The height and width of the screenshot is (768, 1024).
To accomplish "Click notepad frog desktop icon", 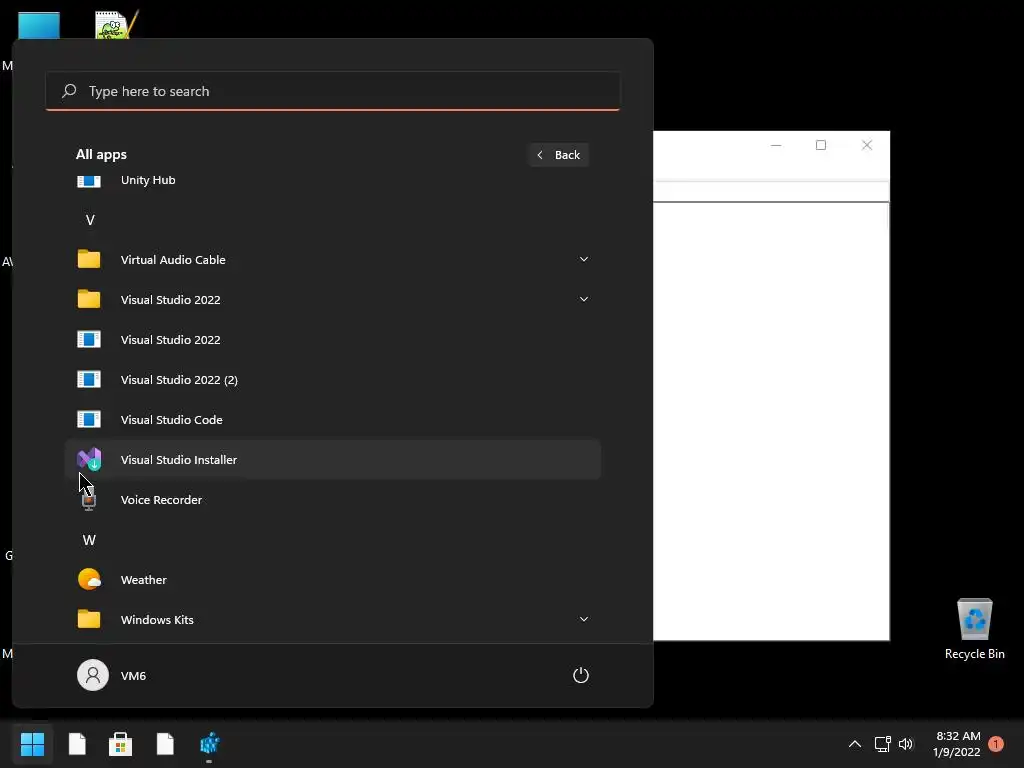I will [116, 25].
